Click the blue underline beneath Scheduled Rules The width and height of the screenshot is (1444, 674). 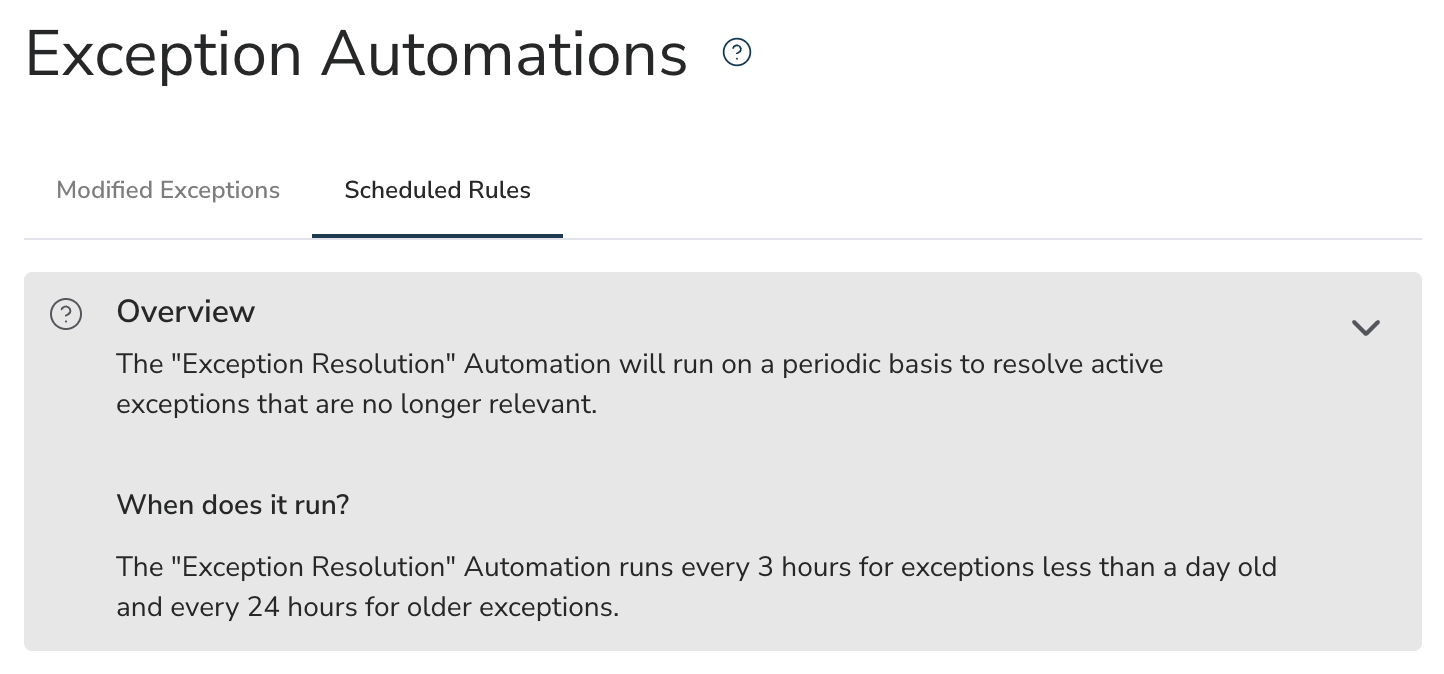point(437,236)
